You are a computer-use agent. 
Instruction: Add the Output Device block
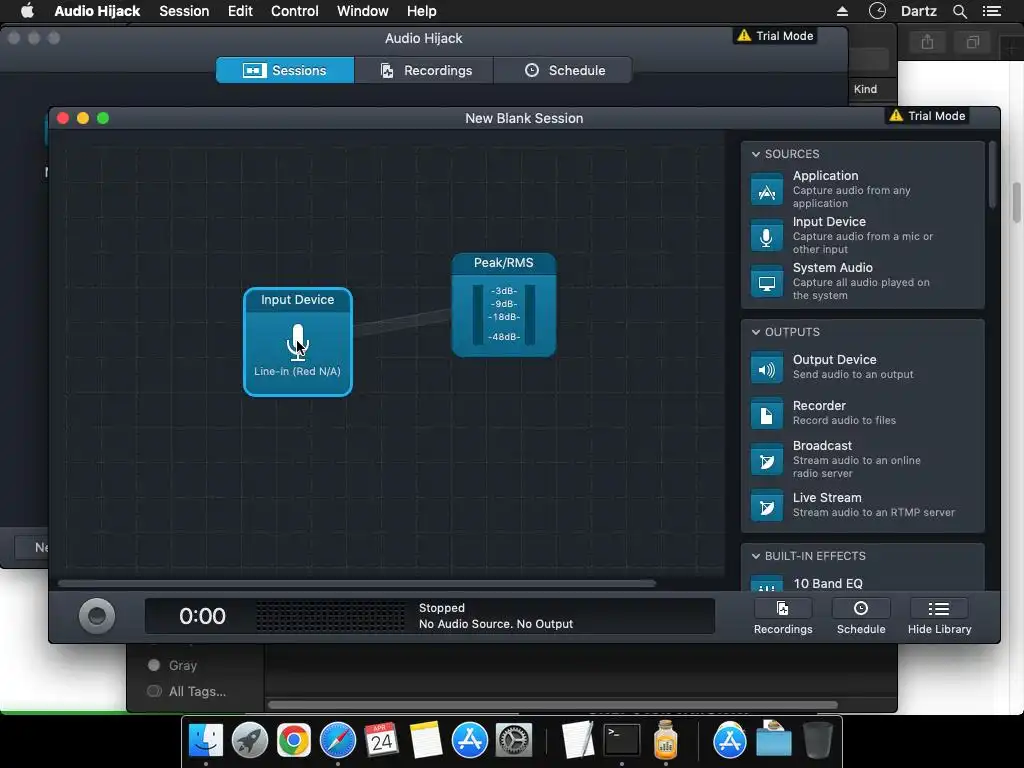(x=862, y=367)
